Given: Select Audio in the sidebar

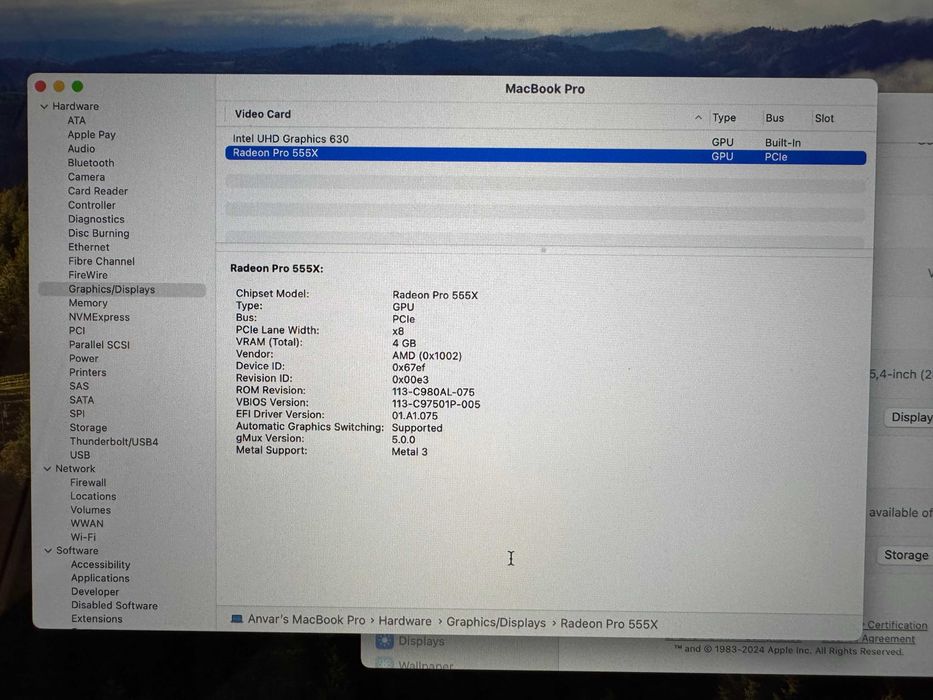Looking at the screenshot, I should tap(82, 149).
